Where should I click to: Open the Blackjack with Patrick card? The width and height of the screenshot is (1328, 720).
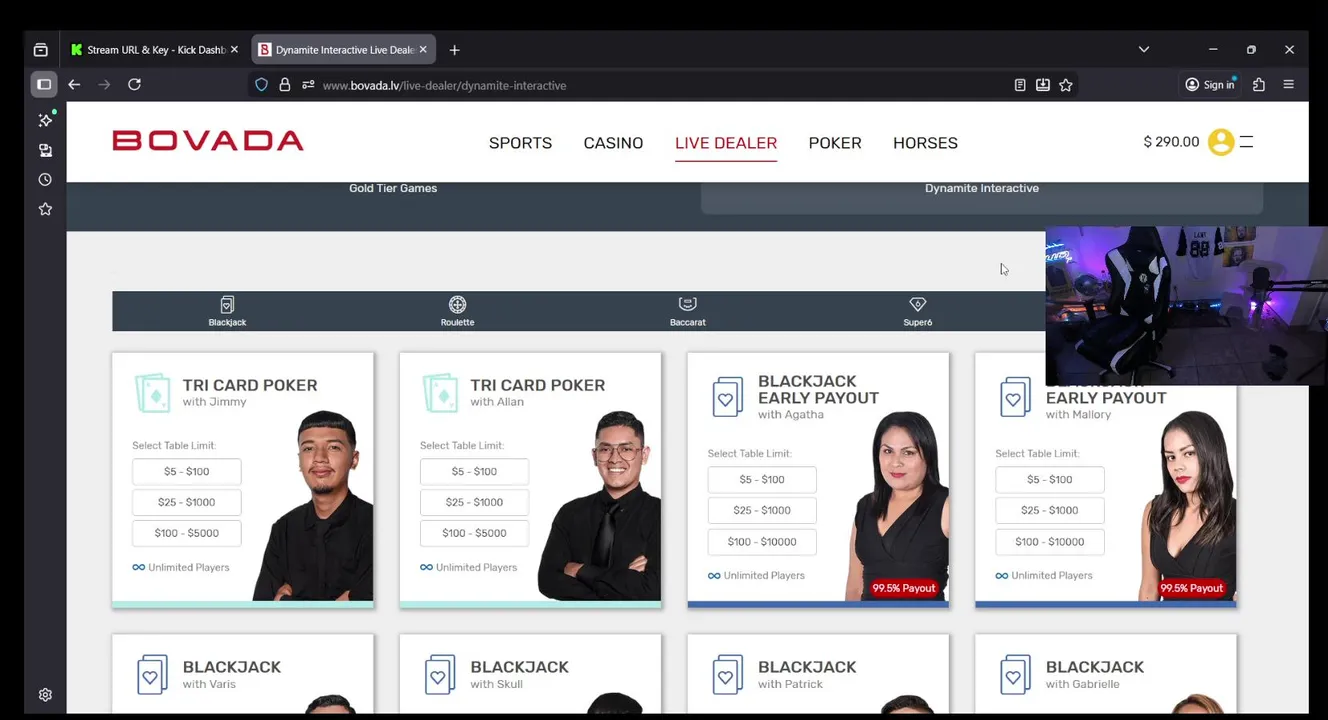point(818,675)
